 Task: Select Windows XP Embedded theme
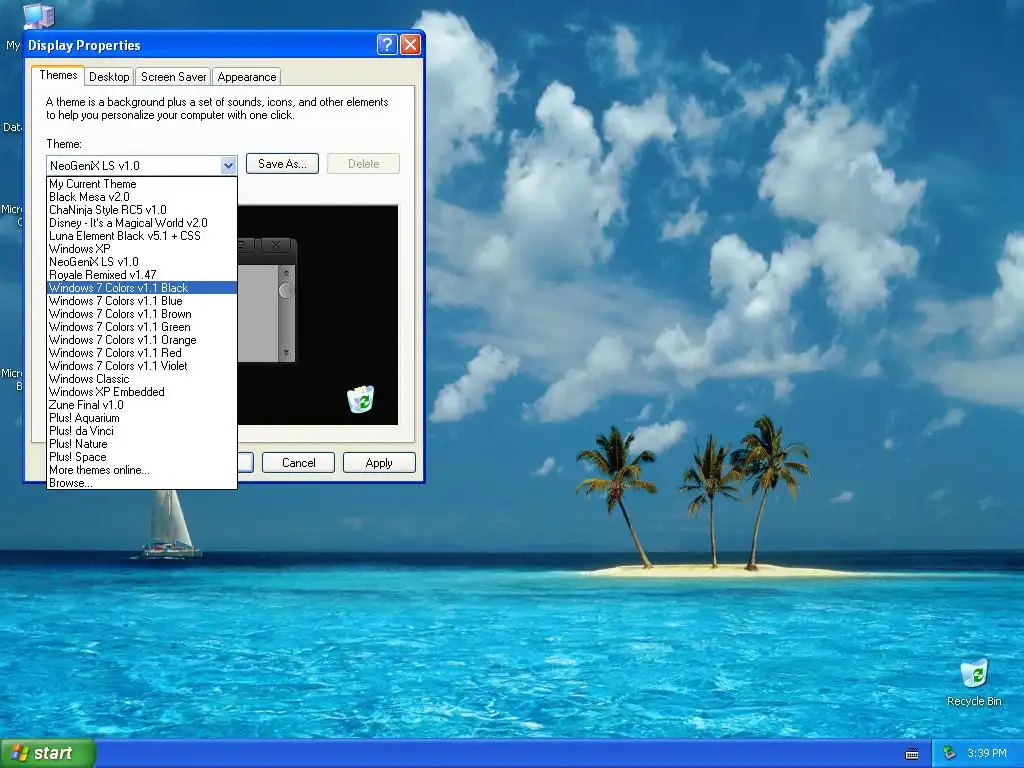click(x=142, y=392)
